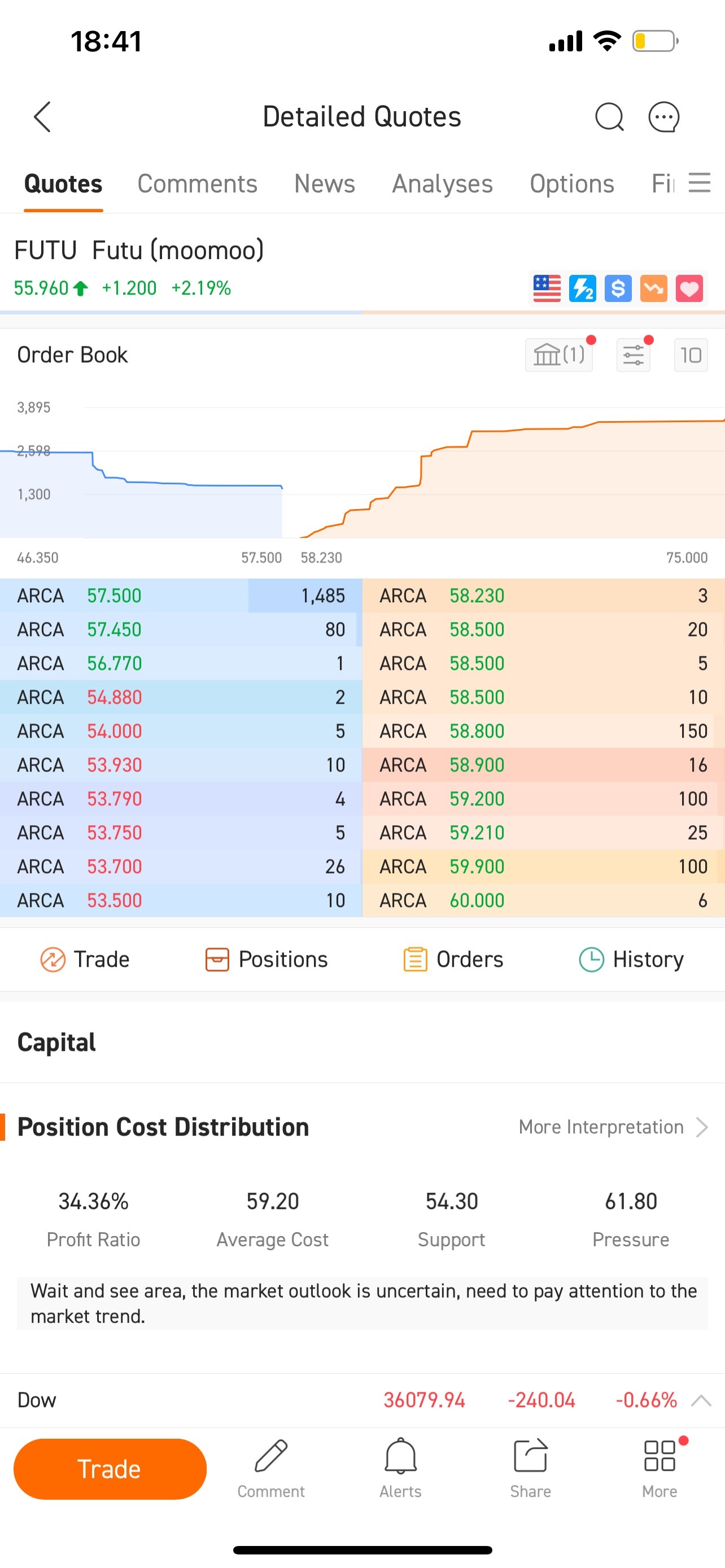Screen dimensions: 725x1568
Task: Select bid price 53.700
Action: click(x=114, y=866)
